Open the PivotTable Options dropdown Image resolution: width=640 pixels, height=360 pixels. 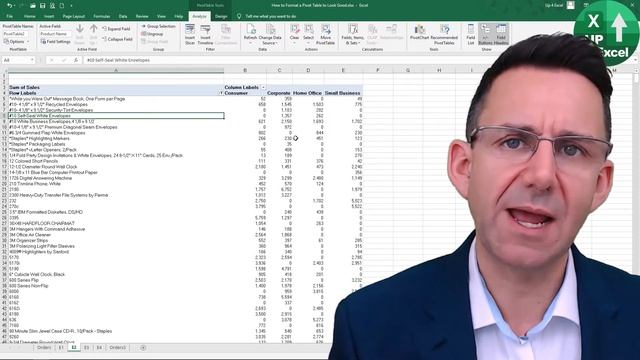click(17, 42)
